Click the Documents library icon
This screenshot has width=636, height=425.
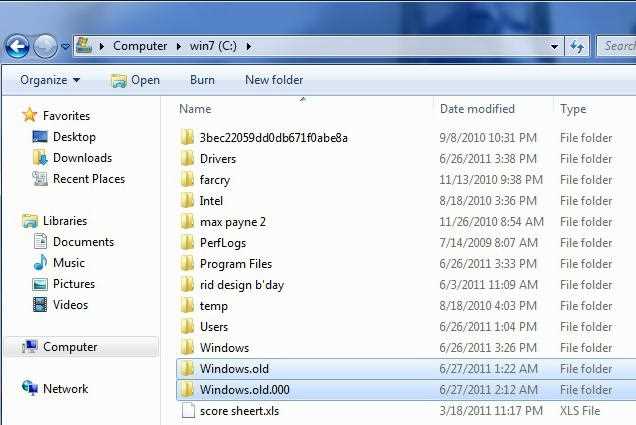[40, 241]
